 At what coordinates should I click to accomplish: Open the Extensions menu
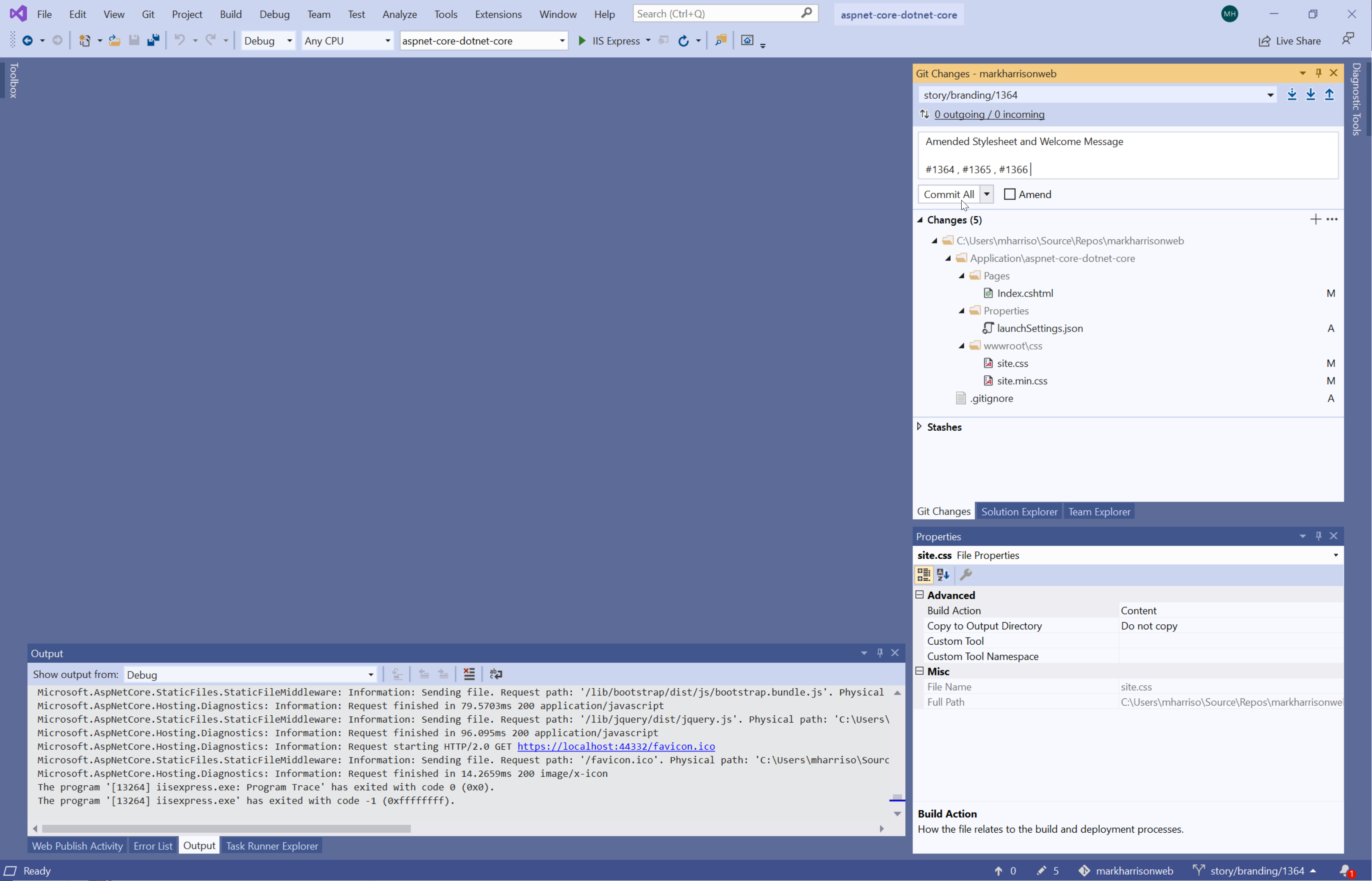click(x=498, y=14)
